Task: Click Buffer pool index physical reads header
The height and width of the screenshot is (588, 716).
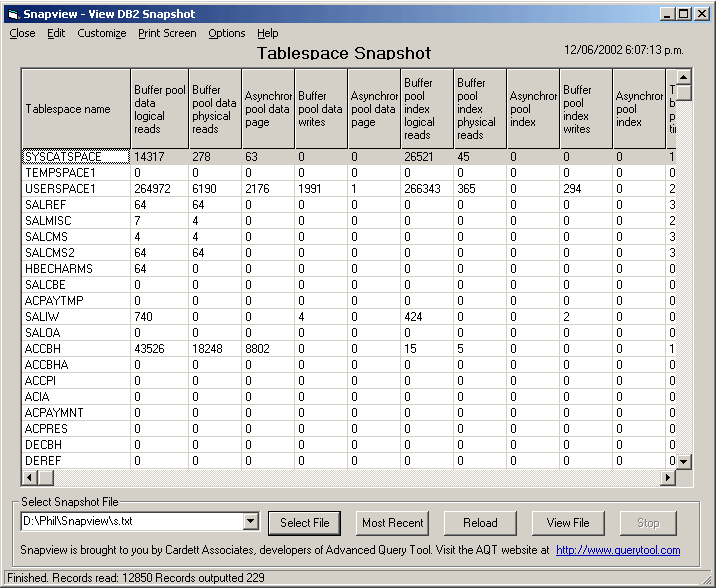Action: coord(480,109)
